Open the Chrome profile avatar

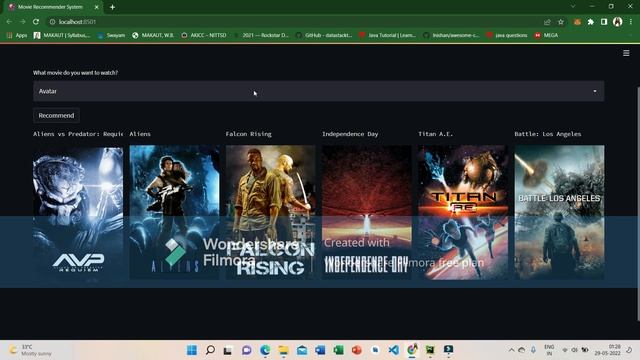[x=618, y=22]
